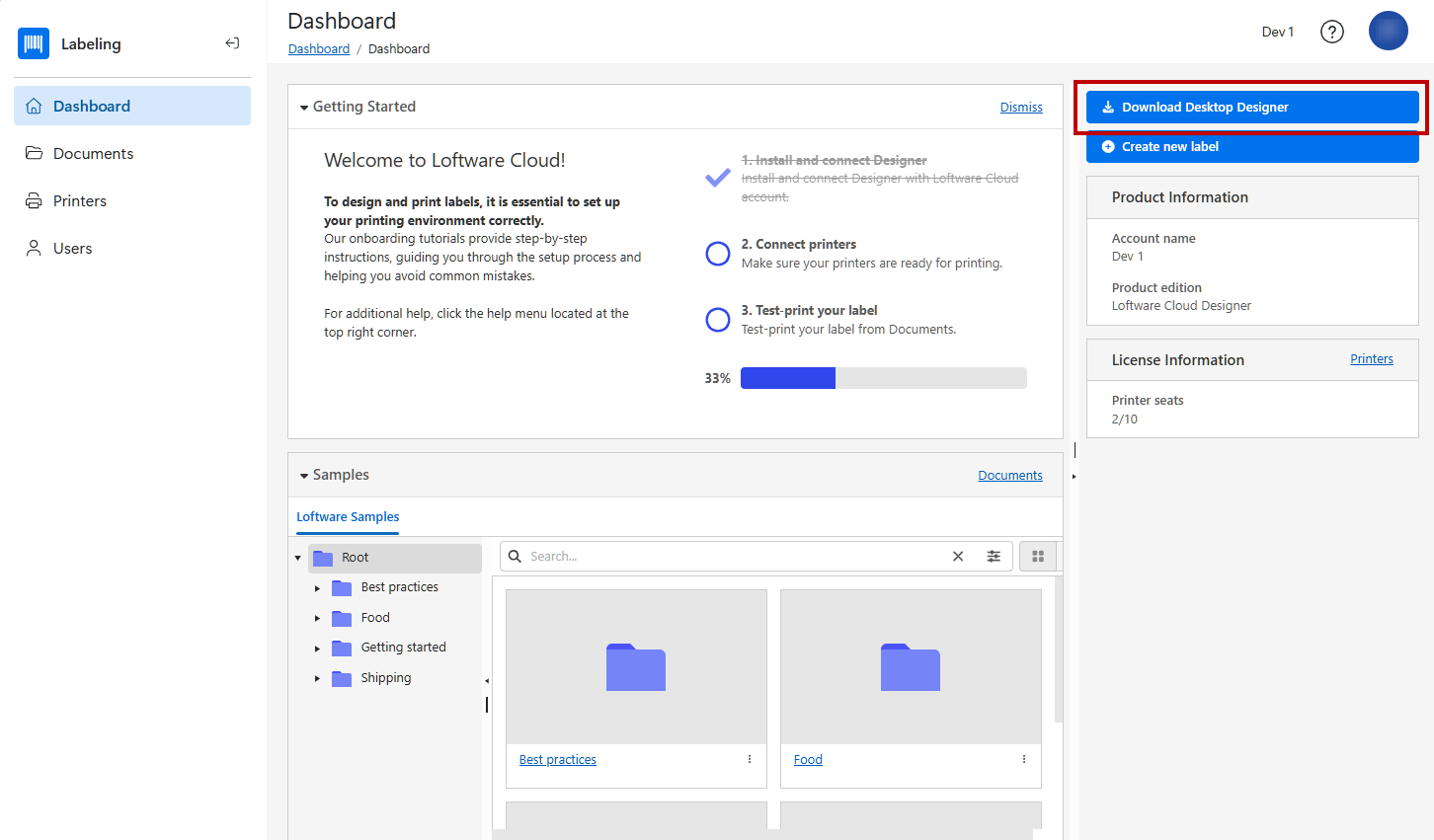This screenshot has height=840, width=1434.
Task: Check off the Test-print your label circle
Action: pos(718,320)
